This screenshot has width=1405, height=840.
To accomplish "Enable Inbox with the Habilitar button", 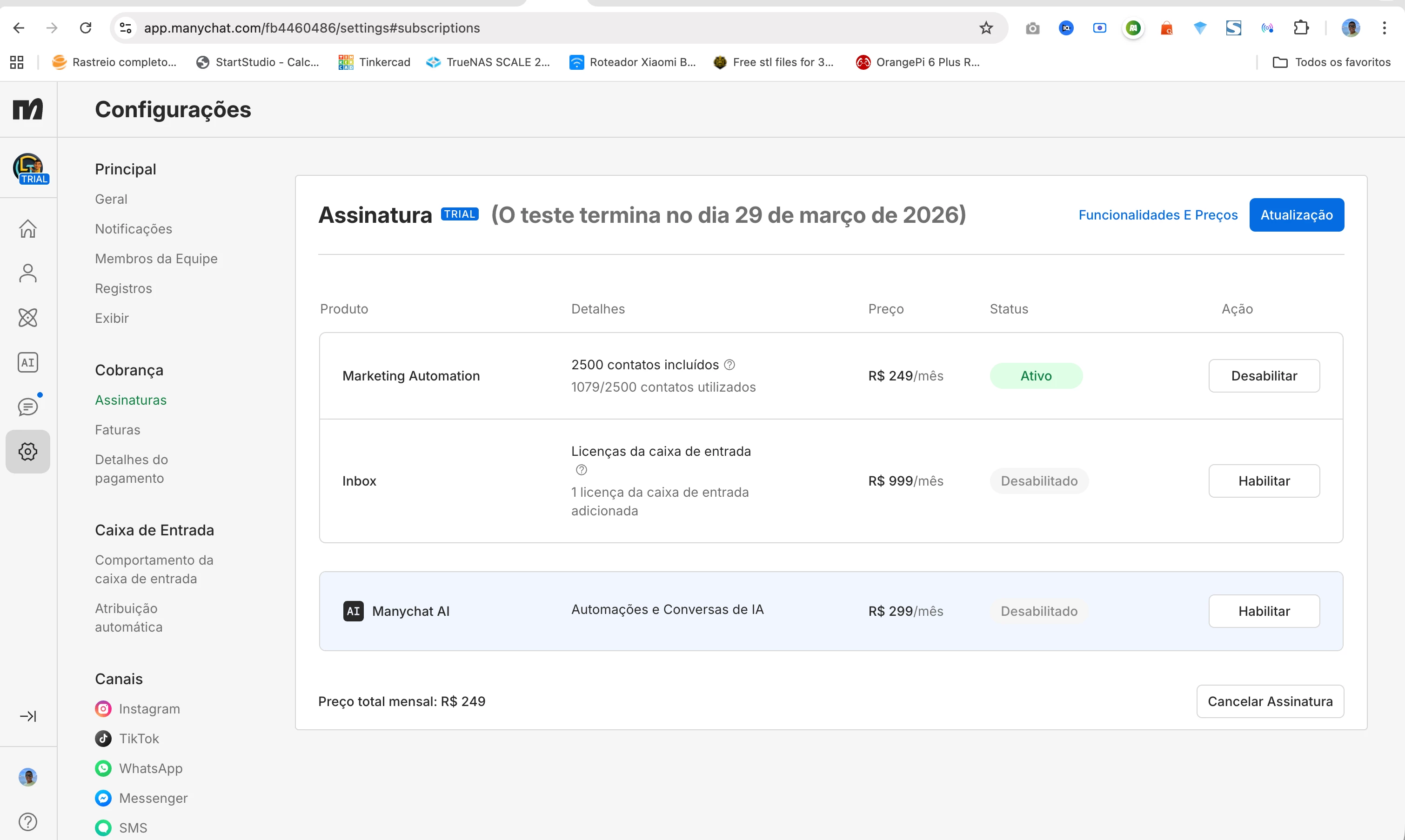I will (x=1264, y=481).
